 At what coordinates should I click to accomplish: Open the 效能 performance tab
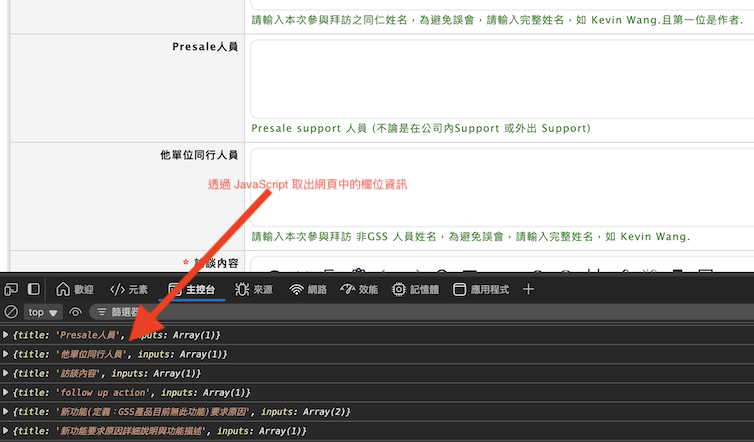coord(359,289)
